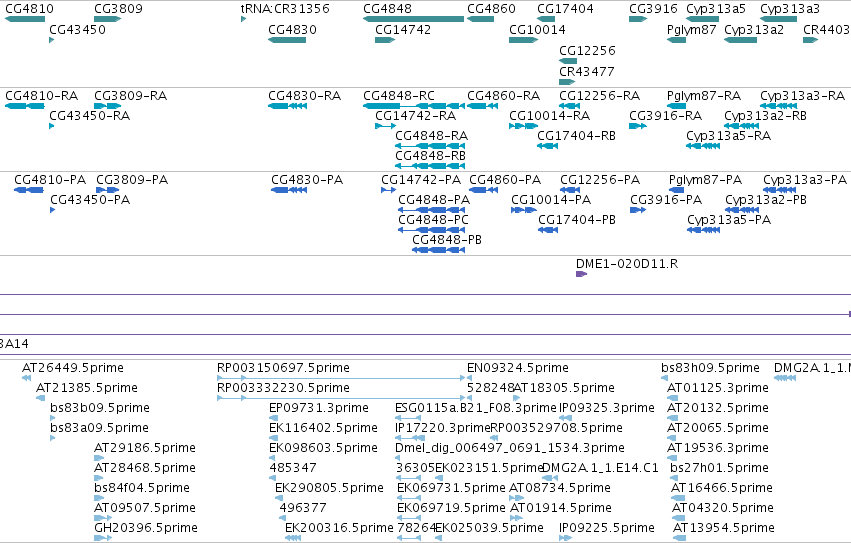The height and width of the screenshot is (543, 851).
Task: Select the CG3916 gene label
Action: [653, 9]
